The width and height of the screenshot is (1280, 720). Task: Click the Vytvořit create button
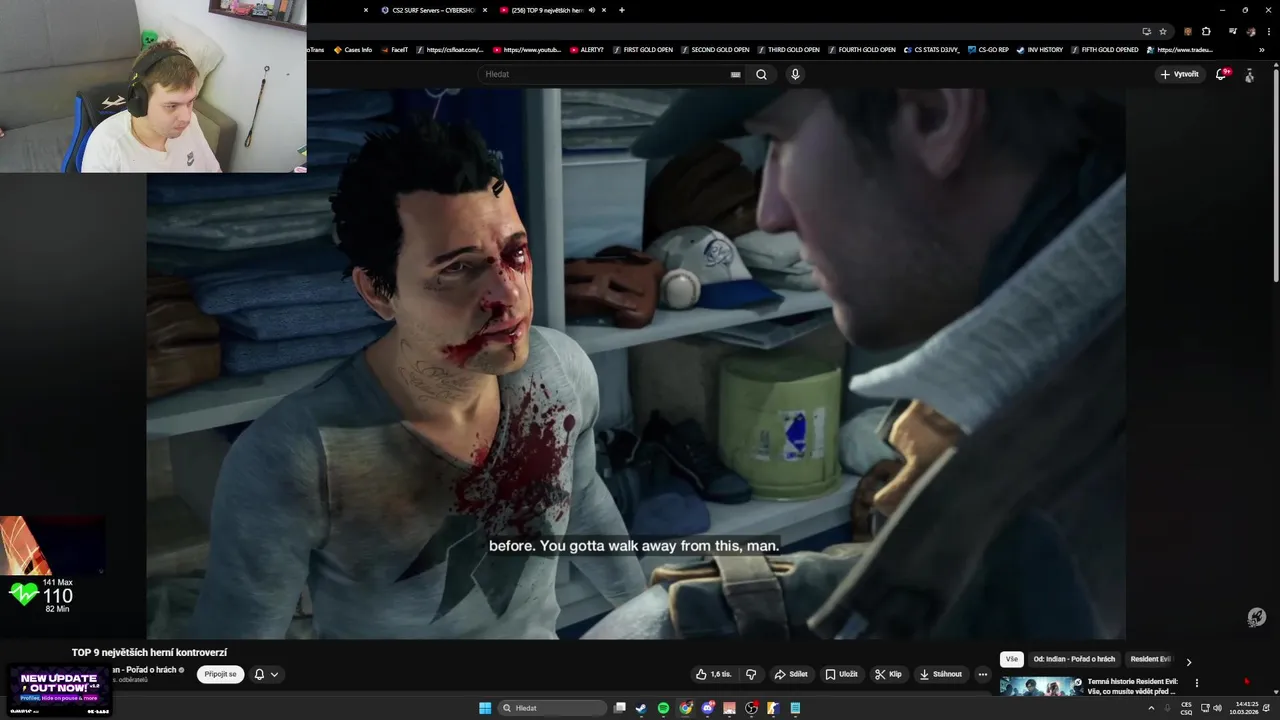[1180, 74]
